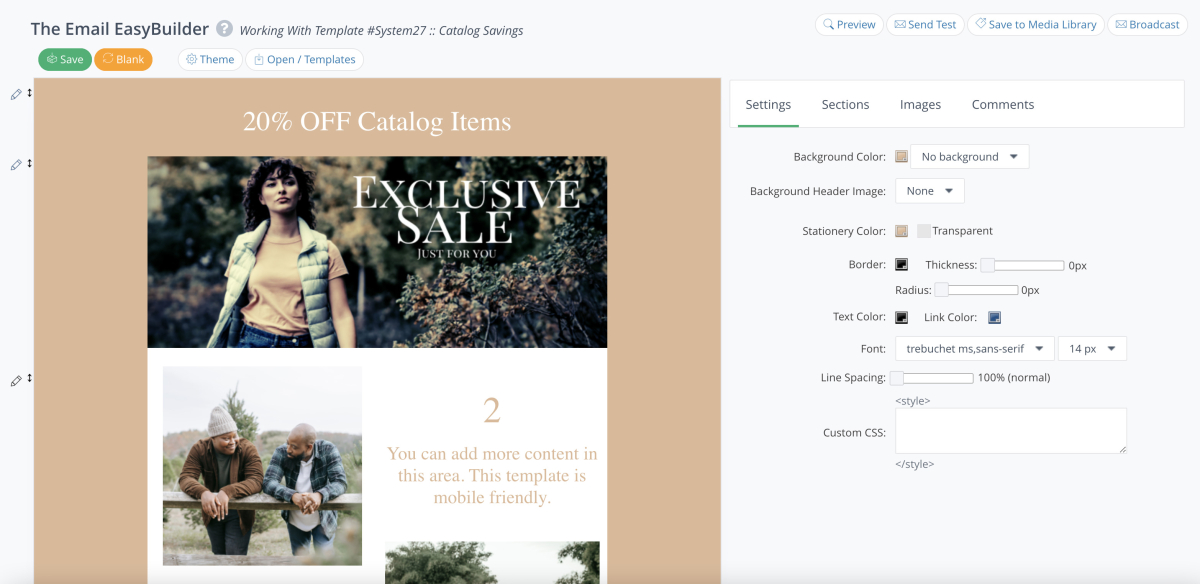Click the help question mark icon
1200x584 pixels.
pos(225,29)
